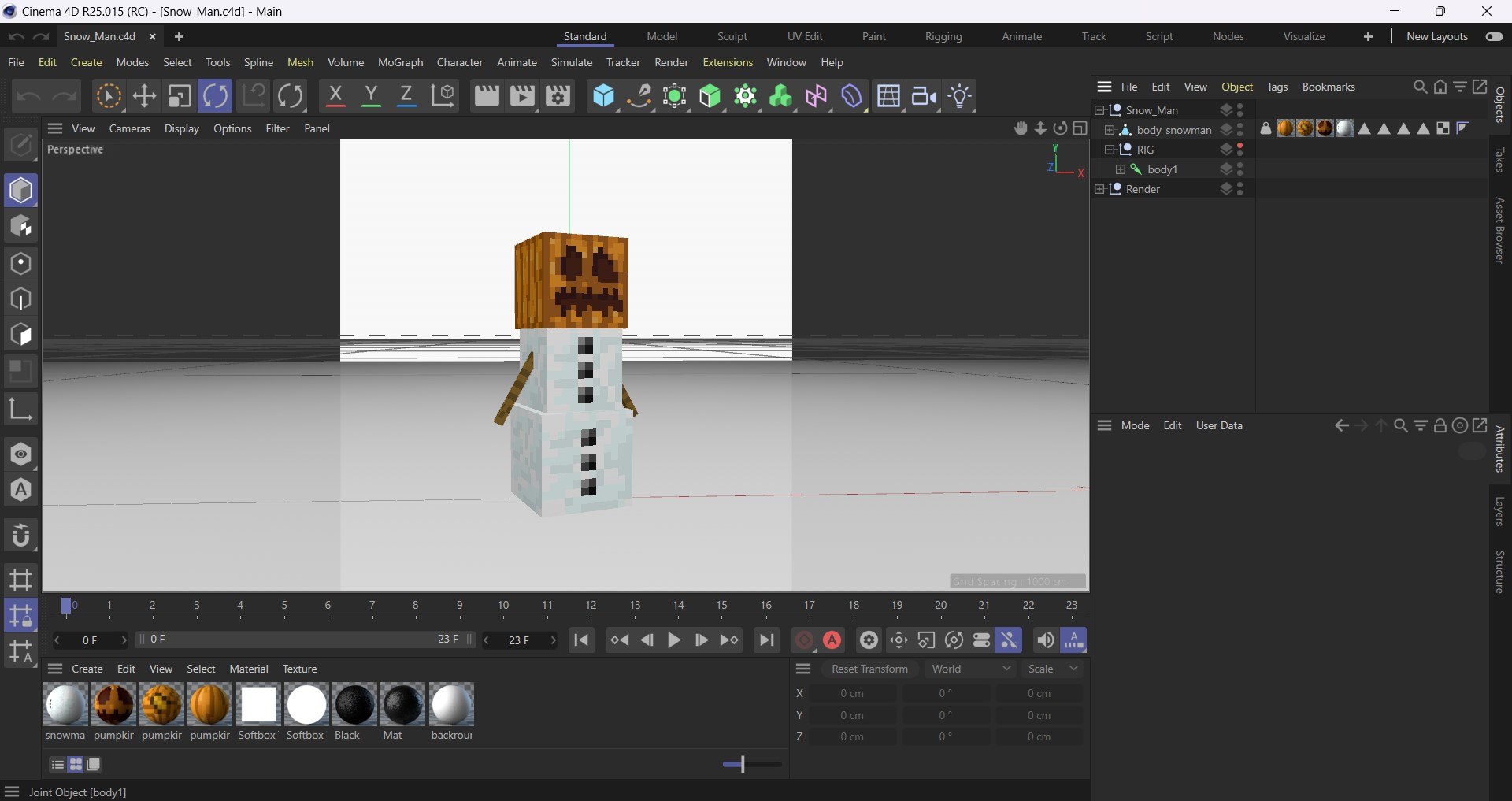Expand the Render tree node
The width and height of the screenshot is (1512, 801).
pos(1099,189)
